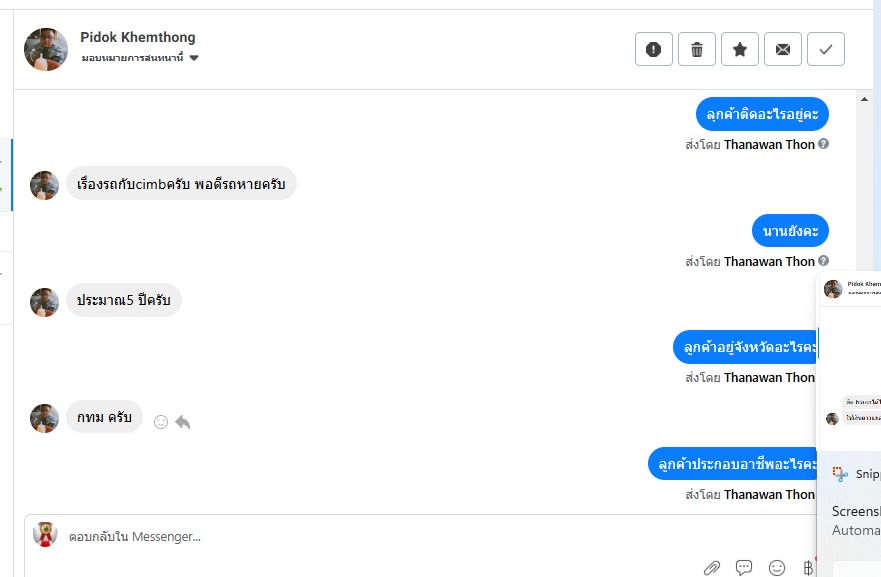Open the screenshot preview notification thumbnail
This screenshot has height=577, width=881.
[x=850, y=362]
